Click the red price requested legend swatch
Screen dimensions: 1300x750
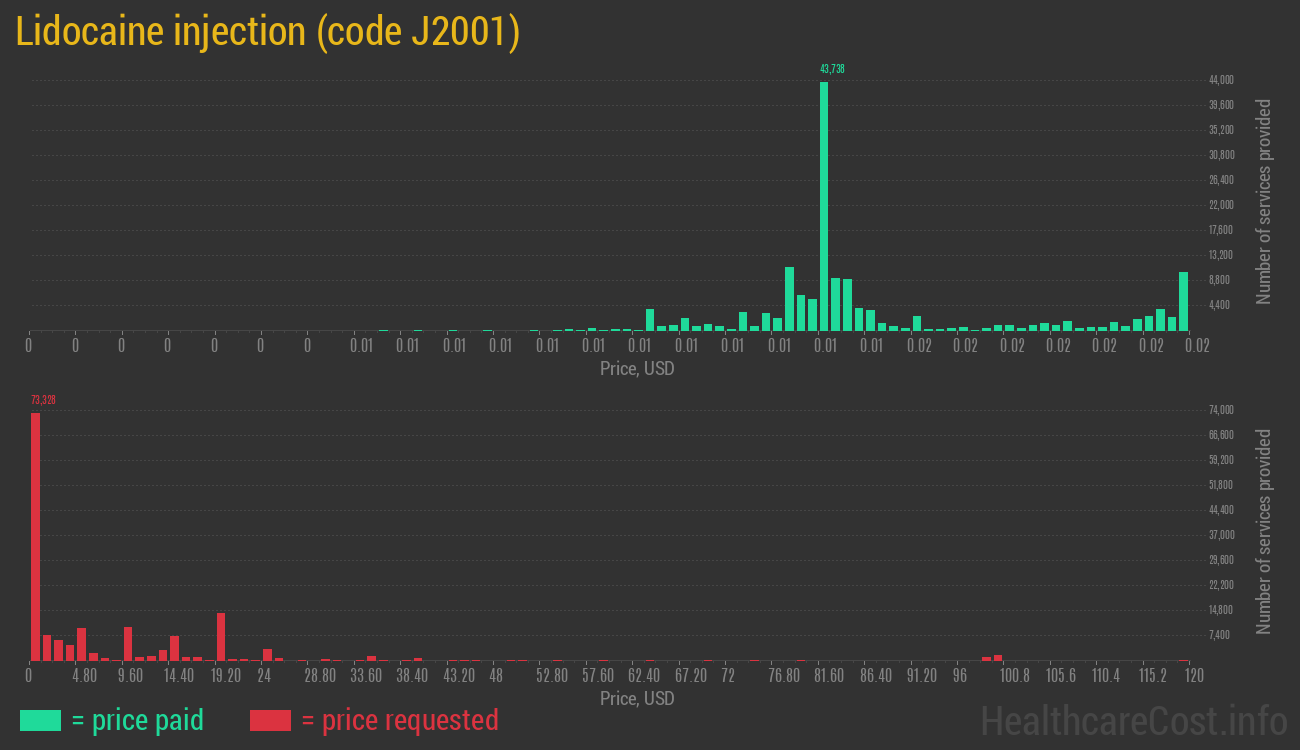[x=270, y=720]
